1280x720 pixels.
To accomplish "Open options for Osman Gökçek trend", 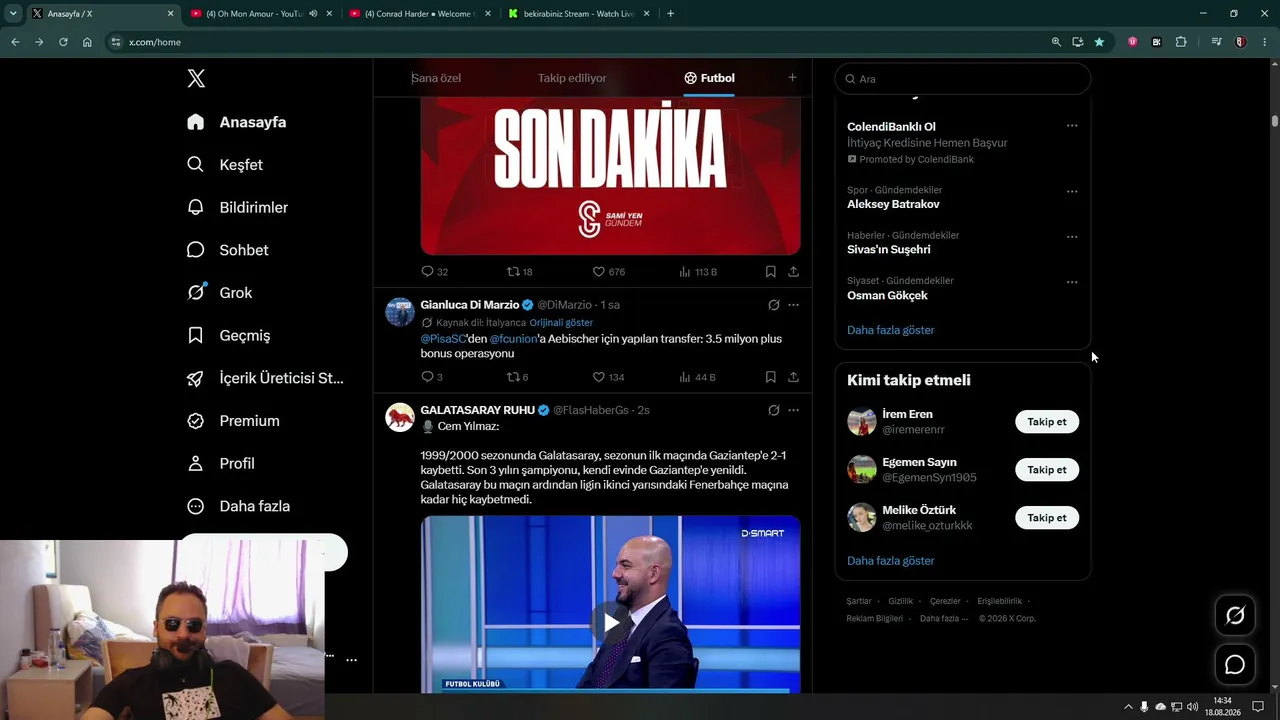I will pos(1072,282).
